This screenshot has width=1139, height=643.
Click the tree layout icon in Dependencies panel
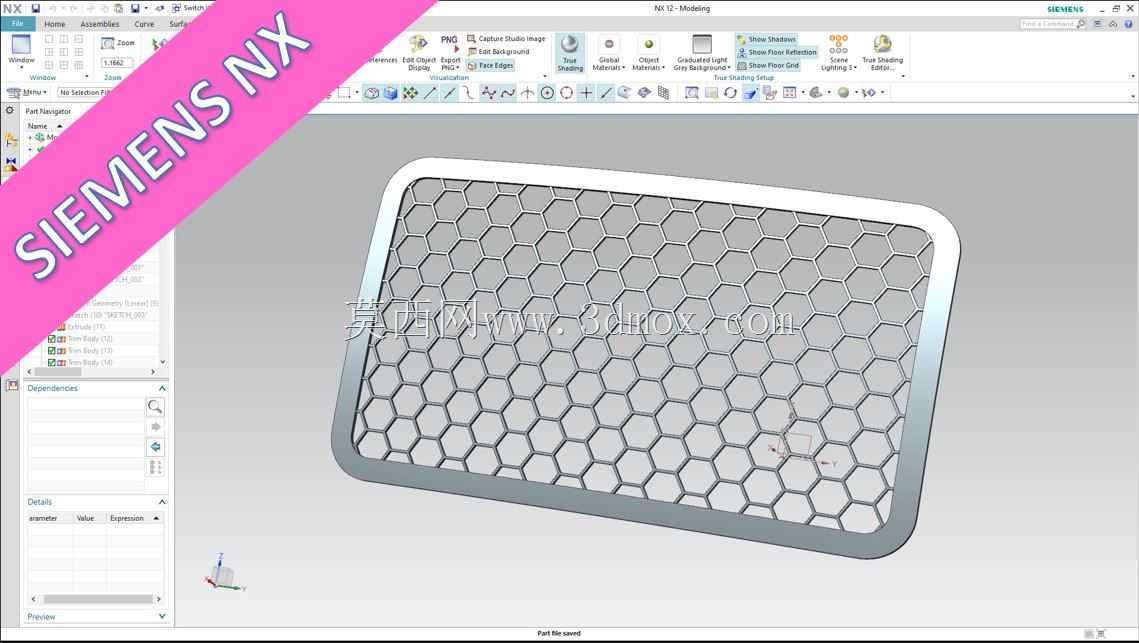click(x=155, y=467)
